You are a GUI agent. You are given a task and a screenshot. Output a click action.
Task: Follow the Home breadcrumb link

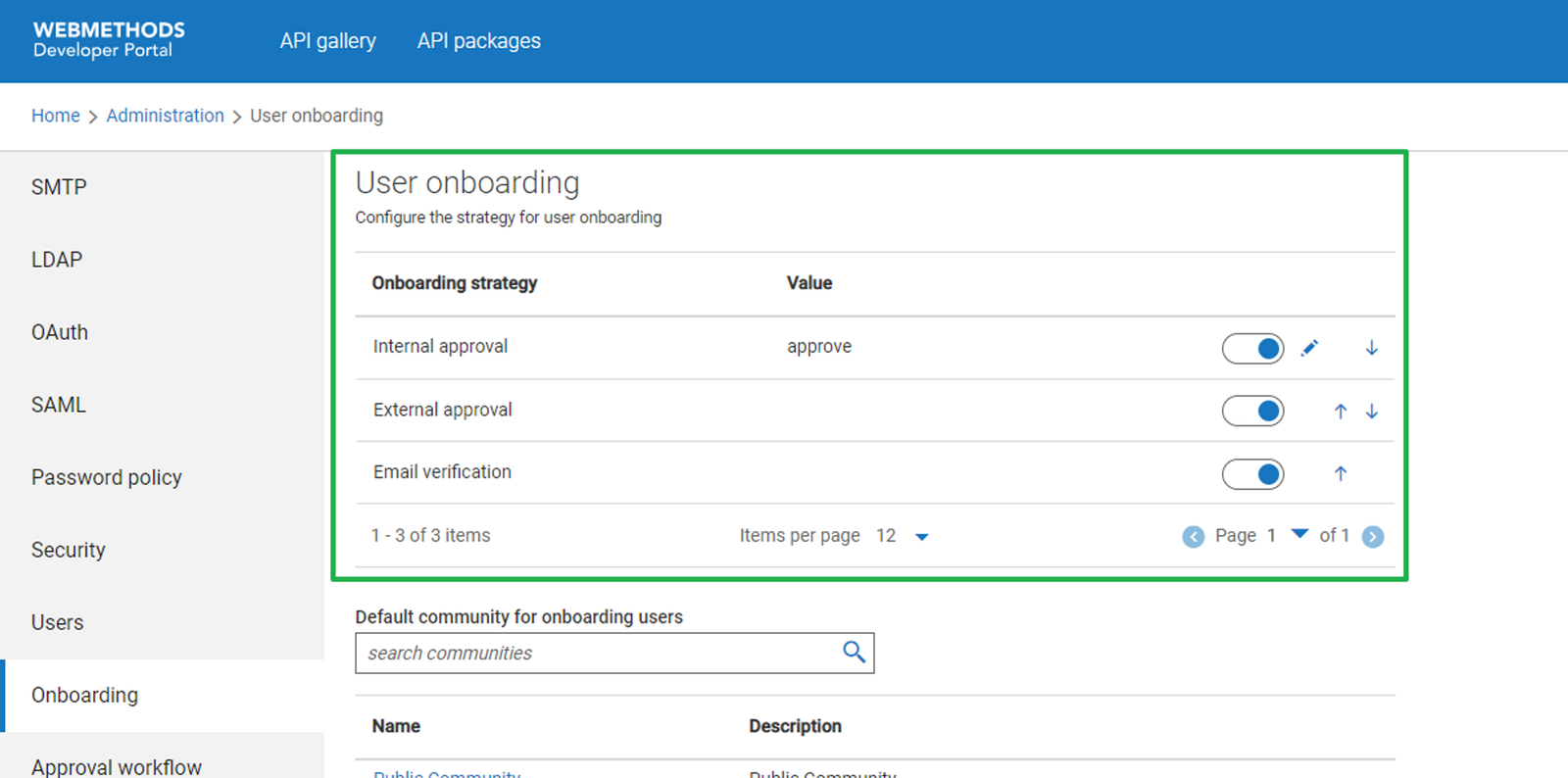(56, 116)
